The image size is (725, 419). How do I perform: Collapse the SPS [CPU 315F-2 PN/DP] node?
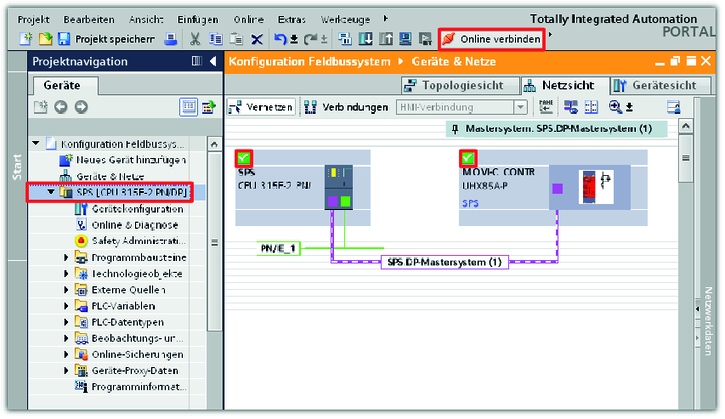[52, 192]
